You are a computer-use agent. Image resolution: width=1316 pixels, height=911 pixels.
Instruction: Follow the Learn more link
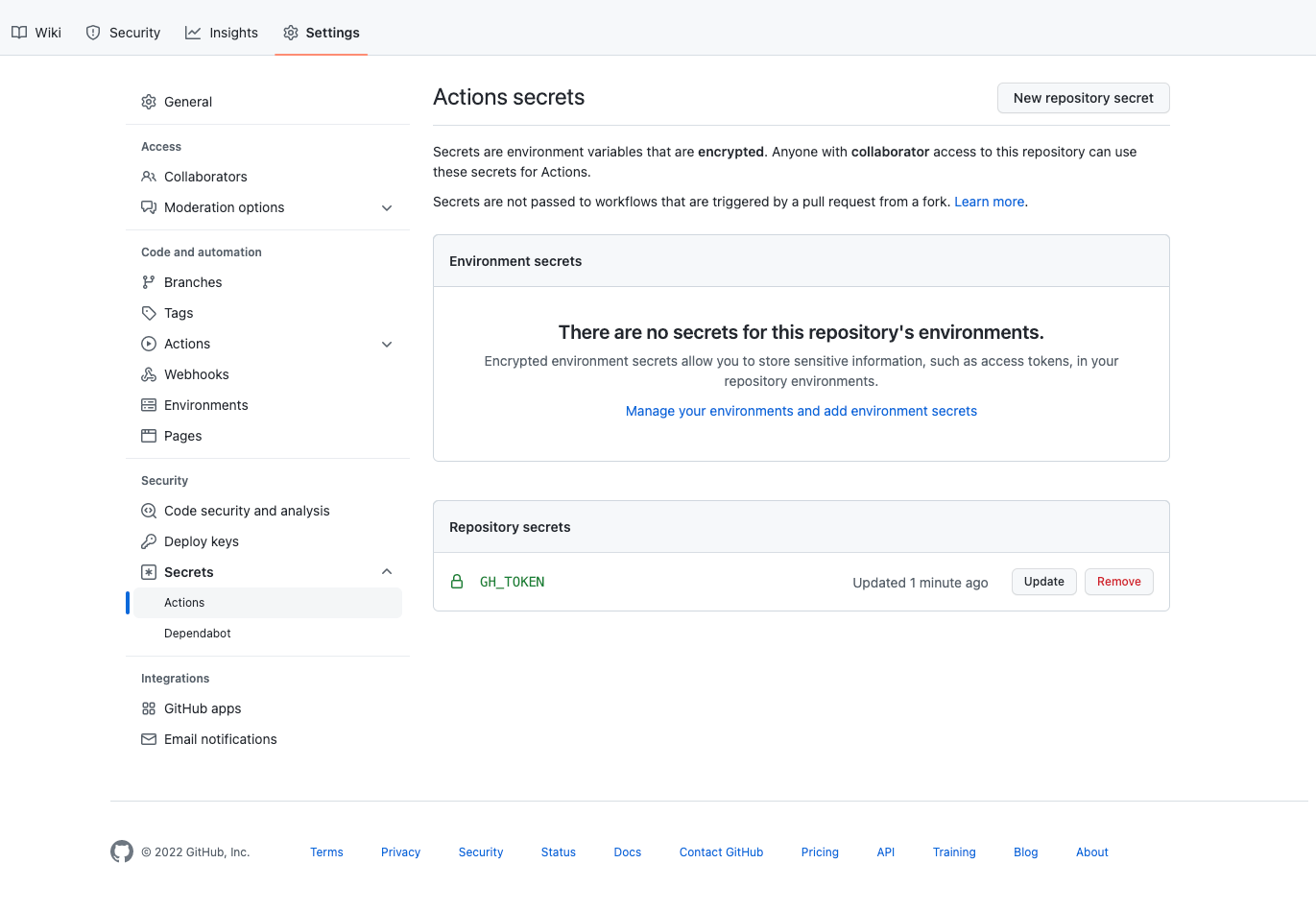pyautogui.click(x=989, y=202)
